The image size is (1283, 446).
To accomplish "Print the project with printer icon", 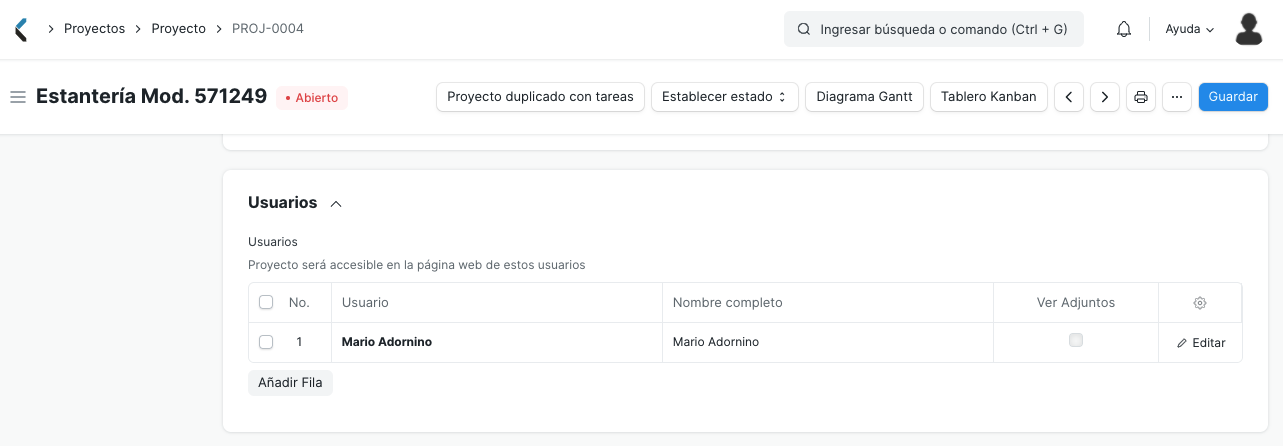I will [x=1141, y=97].
